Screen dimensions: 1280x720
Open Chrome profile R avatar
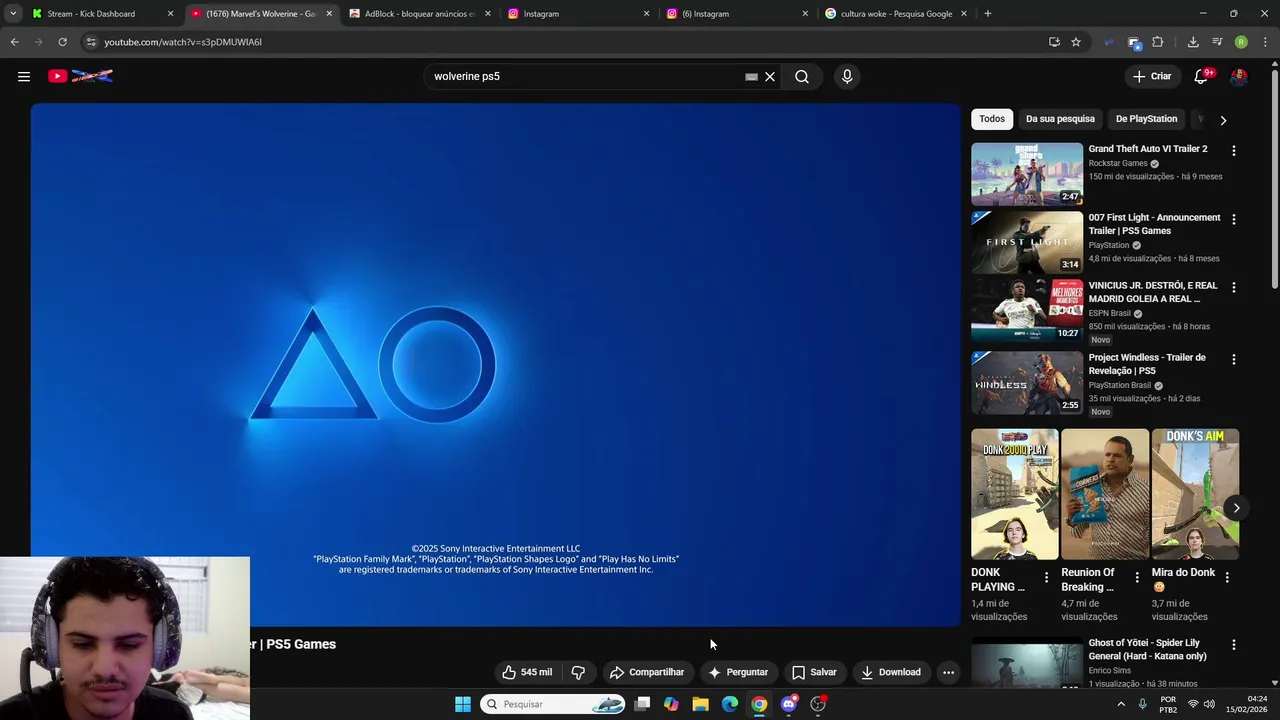click(x=1241, y=42)
